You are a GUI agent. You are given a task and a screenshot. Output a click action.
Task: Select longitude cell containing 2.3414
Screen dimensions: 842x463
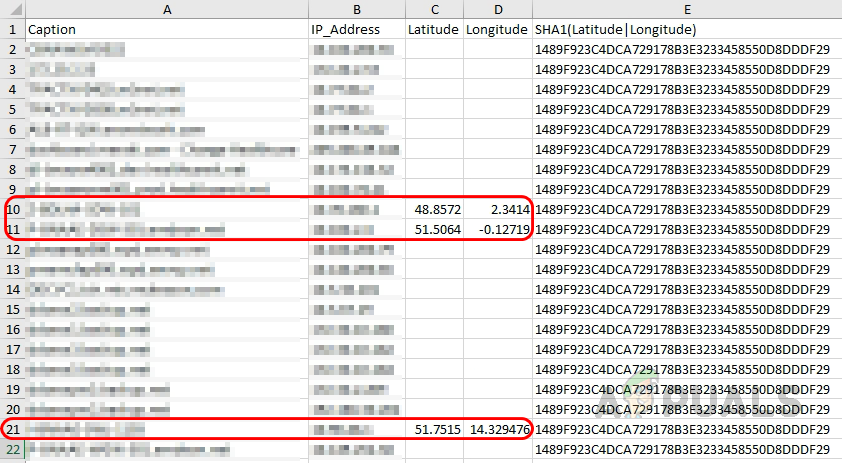(x=498, y=209)
